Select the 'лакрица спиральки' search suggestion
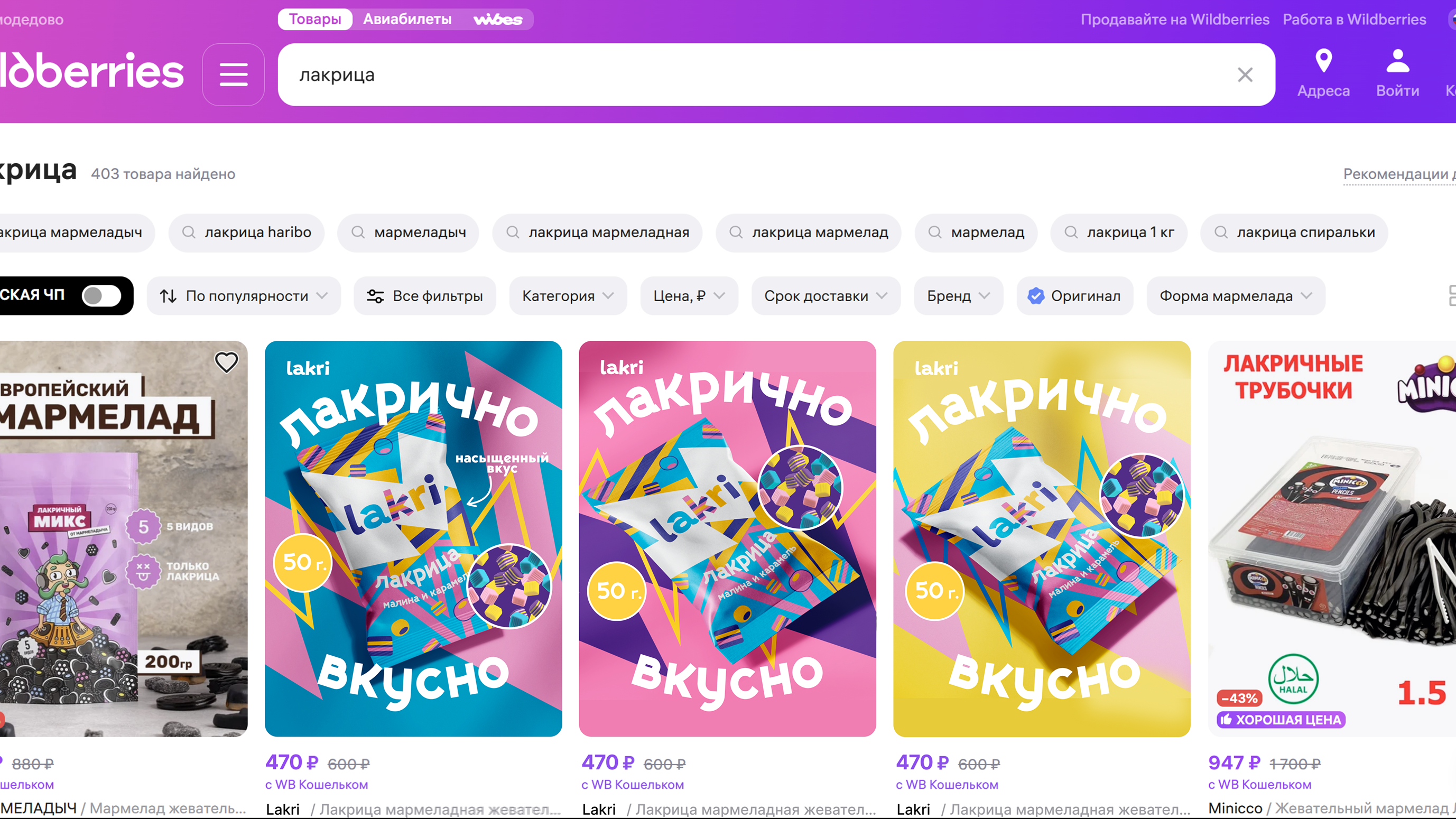Image resolution: width=1456 pixels, height=819 pixels. click(1294, 232)
